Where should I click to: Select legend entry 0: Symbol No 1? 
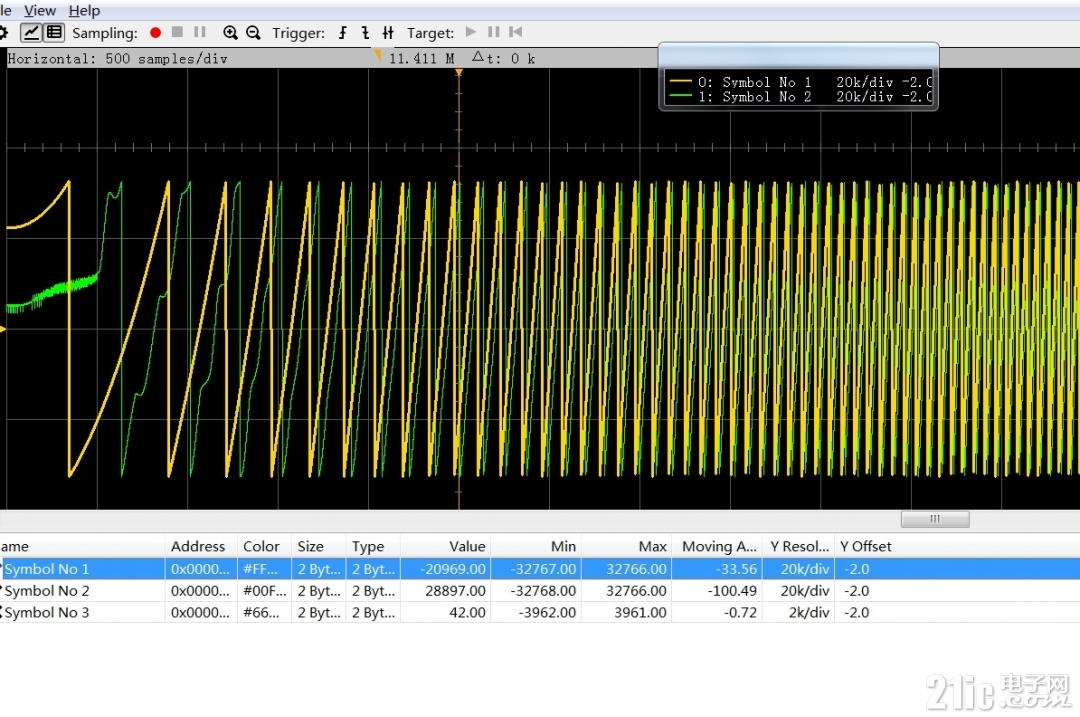(800, 82)
